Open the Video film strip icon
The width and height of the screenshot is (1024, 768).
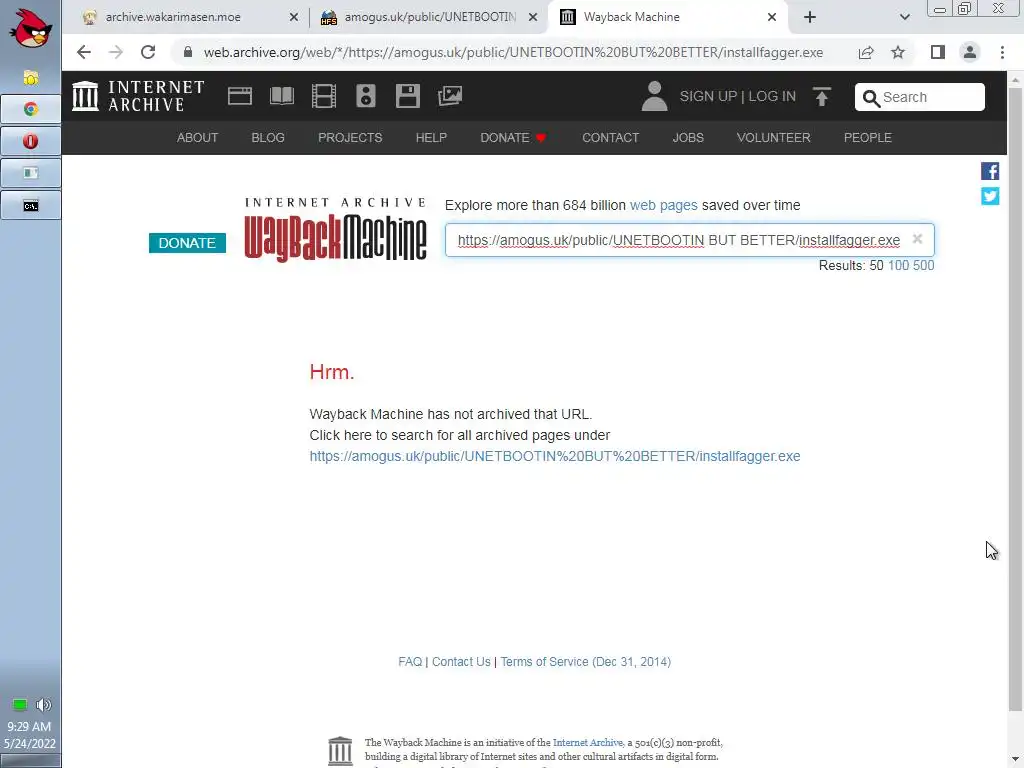(x=324, y=96)
